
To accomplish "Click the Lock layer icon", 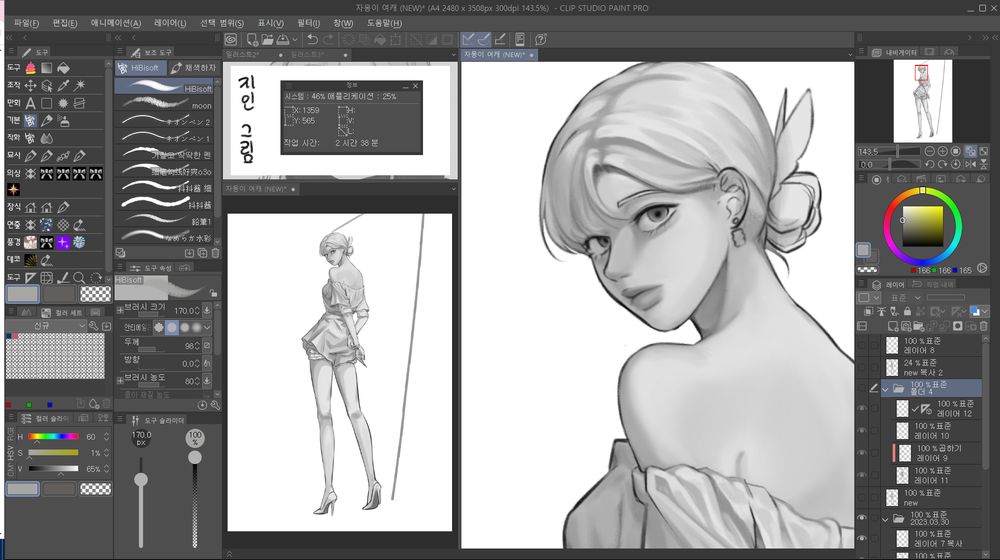I will tap(907, 311).
